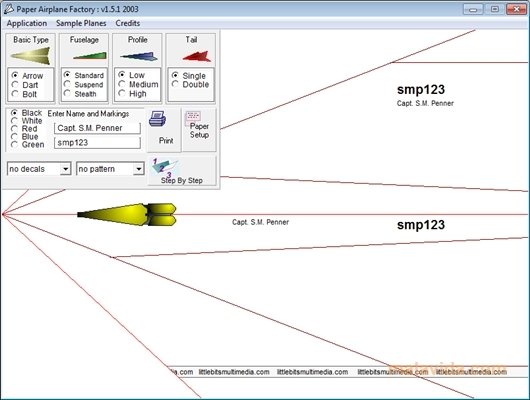Open the Sample Planes menu
This screenshot has height=400, width=530.
(81, 23)
